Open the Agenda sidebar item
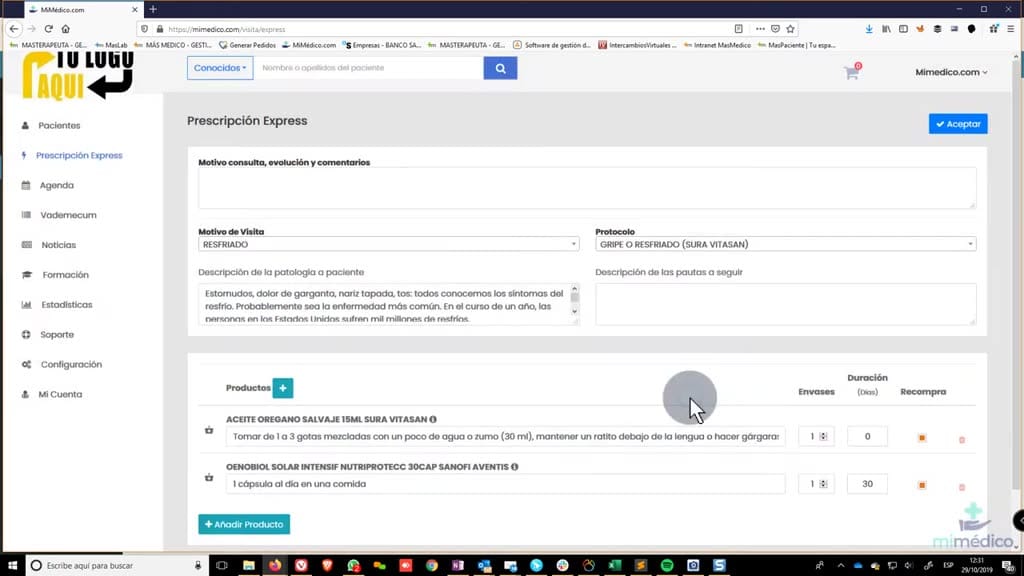 (x=57, y=185)
